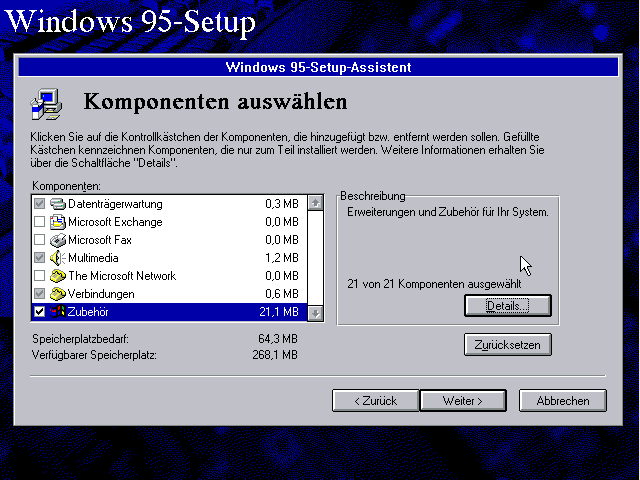Click '21 von 21 Komponenten ausgewählt' text
The width and height of the screenshot is (640, 480).
[434, 284]
